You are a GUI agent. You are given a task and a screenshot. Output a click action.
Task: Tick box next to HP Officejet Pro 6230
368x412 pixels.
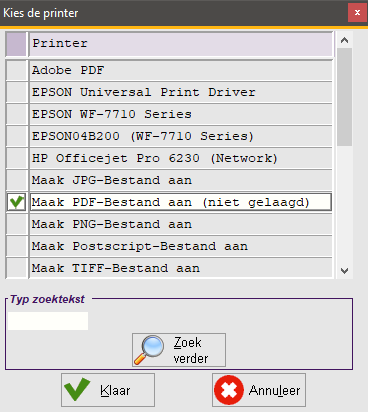click(17, 158)
